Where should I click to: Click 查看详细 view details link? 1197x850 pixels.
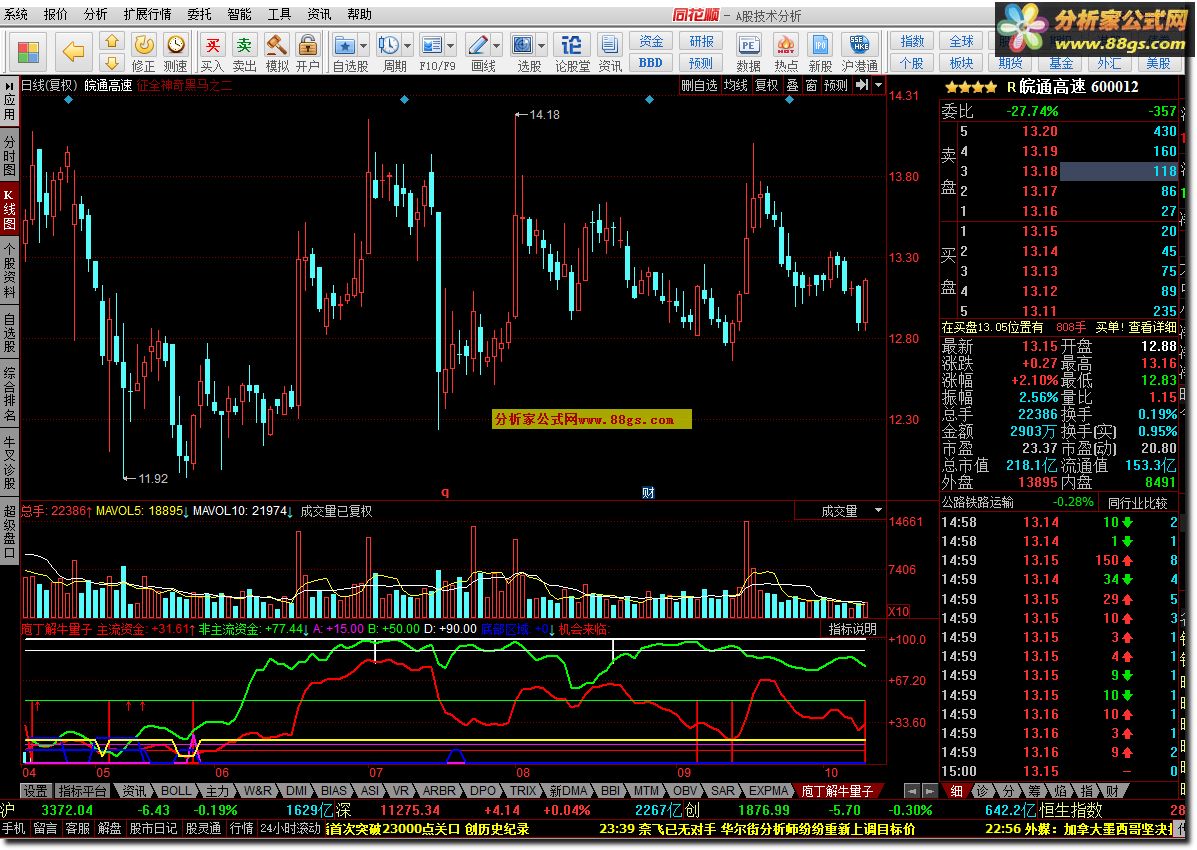click(1153, 327)
